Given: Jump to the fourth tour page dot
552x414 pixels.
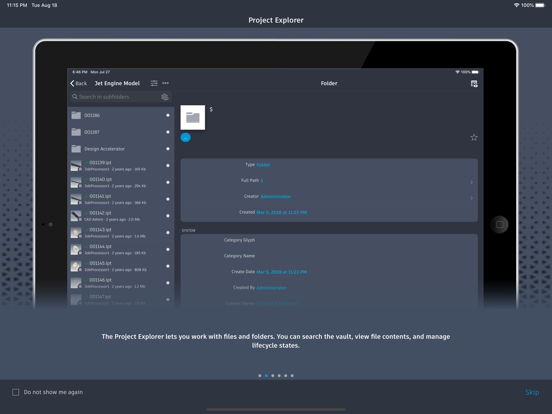Looking at the screenshot, I should point(279,376).
